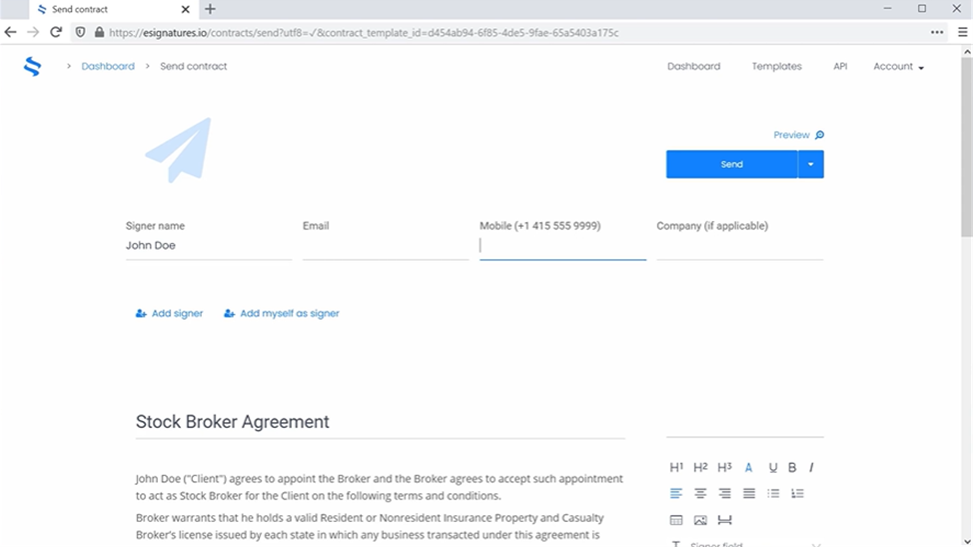Image resolution: width=973 pixels, height=547 pixels.
Task: Open the text color tool
Action: tap(748, 468)
